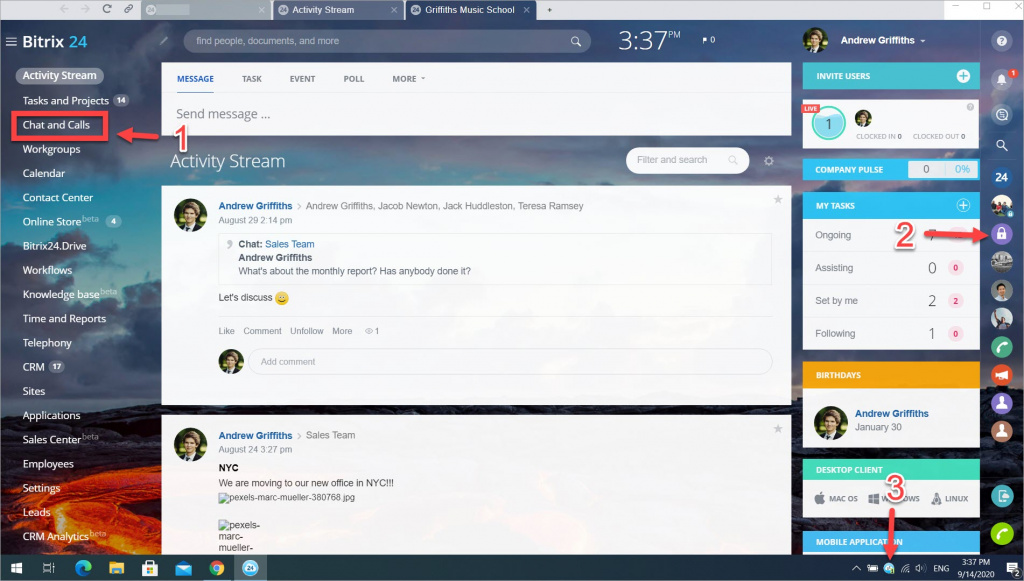Image resolution: width=1024 pixels, height=581 pixels.
Task: Select the EVENT tab
Action: pyautogui.click(x=302, y=79)
